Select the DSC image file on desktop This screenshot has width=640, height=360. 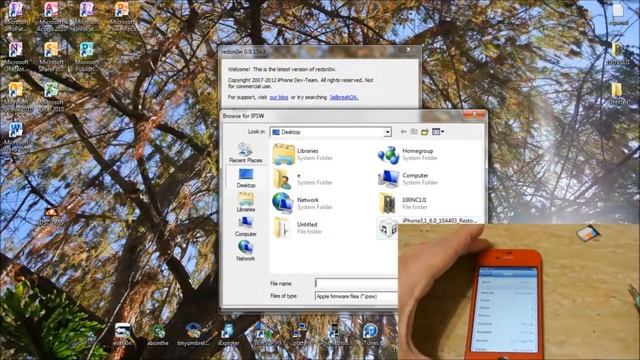pyautogui.click(x=51, y=216)
